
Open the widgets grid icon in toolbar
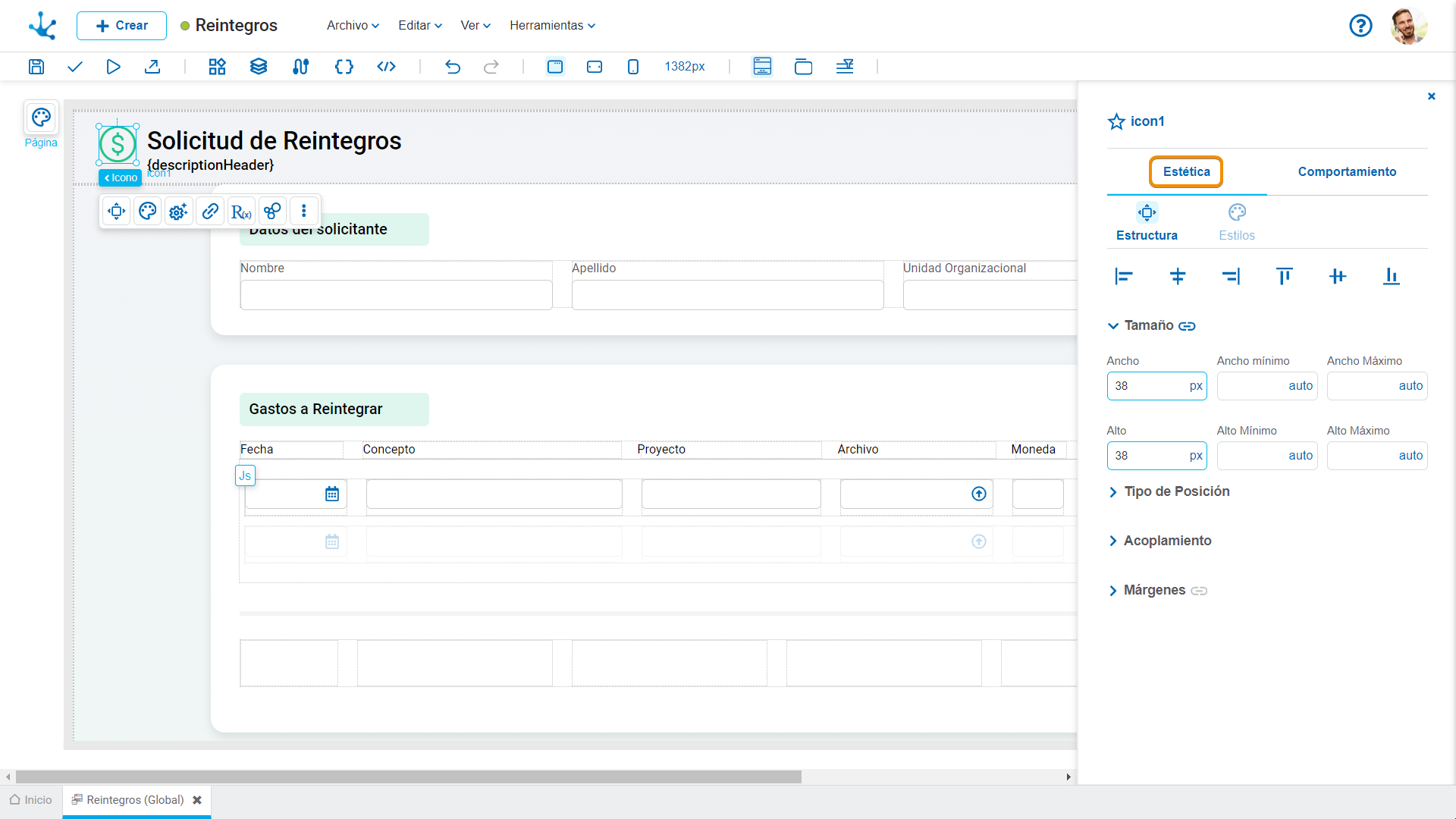point(218,67)
